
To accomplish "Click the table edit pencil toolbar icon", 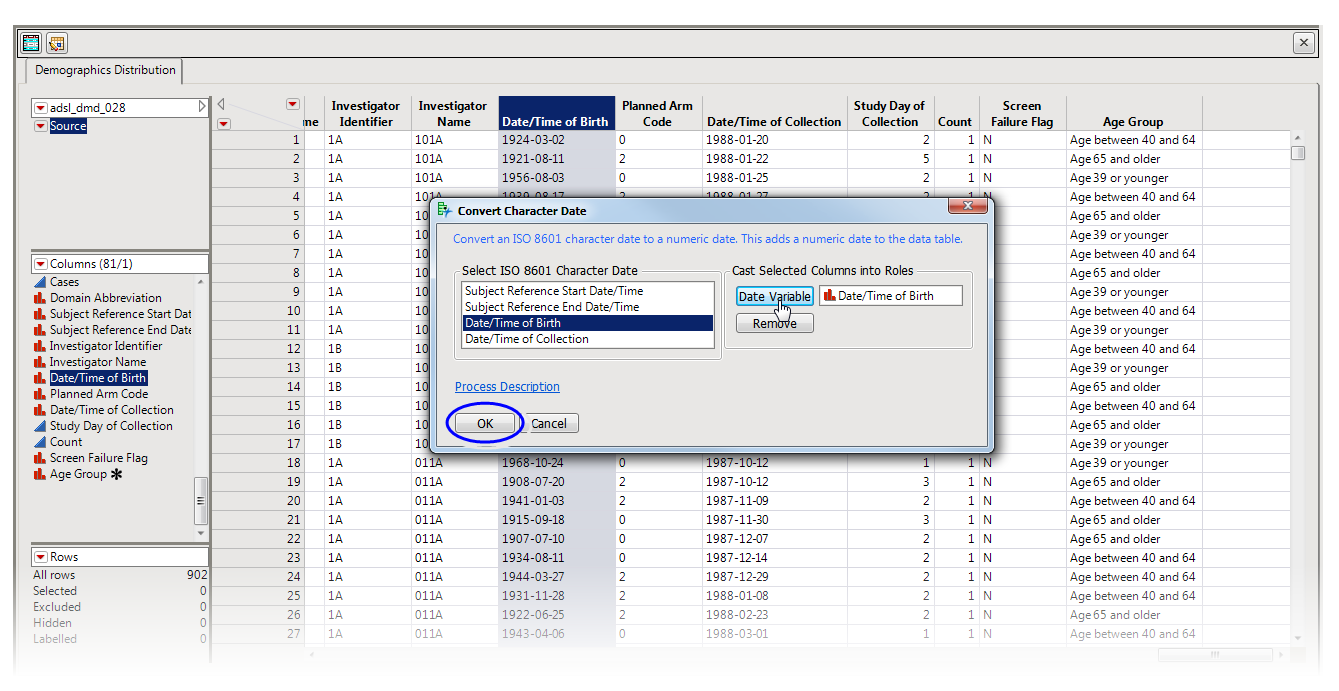I will click(x=56, y=43).
